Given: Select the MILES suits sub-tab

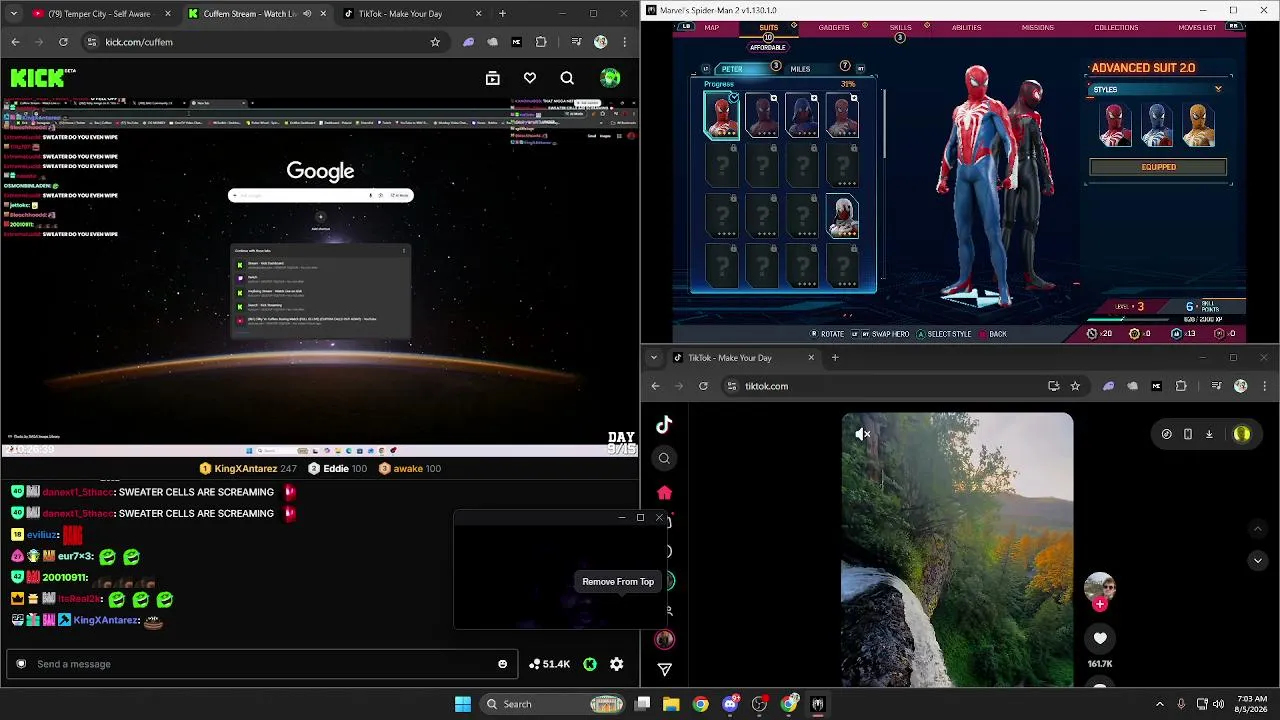Looking at the screenshot, I should tap(800, 69).
